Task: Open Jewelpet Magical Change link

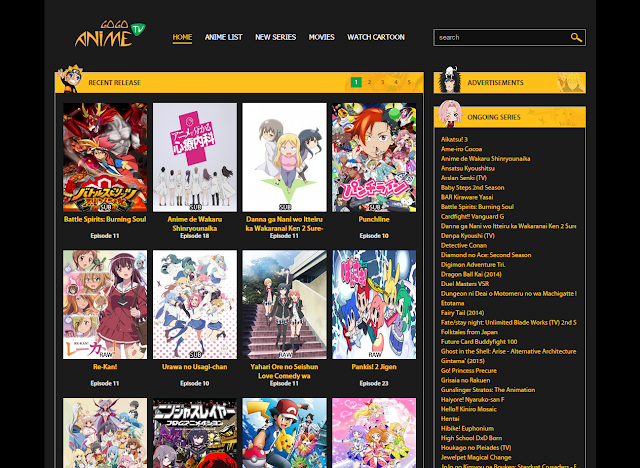Action: coord(476,457)
